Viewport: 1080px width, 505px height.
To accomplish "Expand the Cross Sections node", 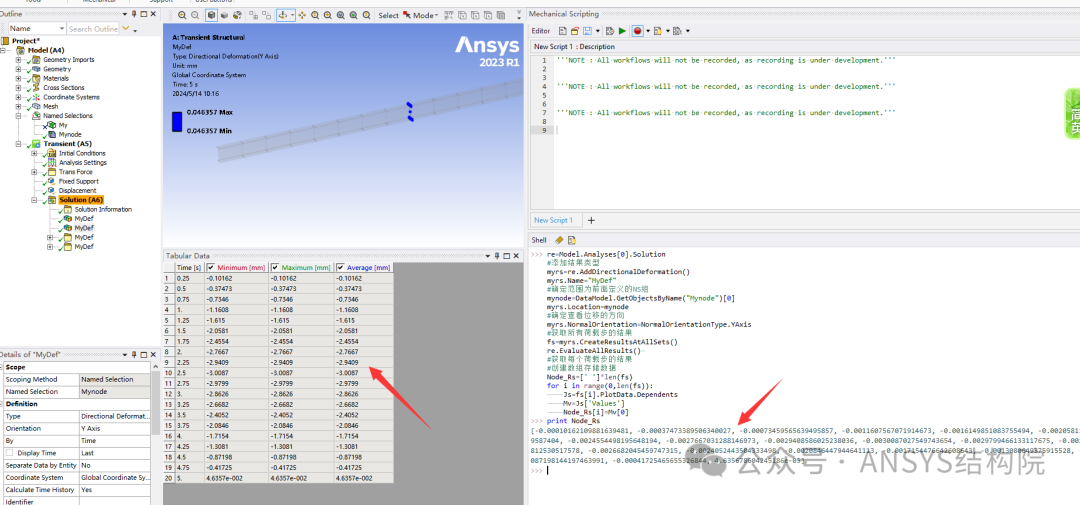I will (19, 87).
